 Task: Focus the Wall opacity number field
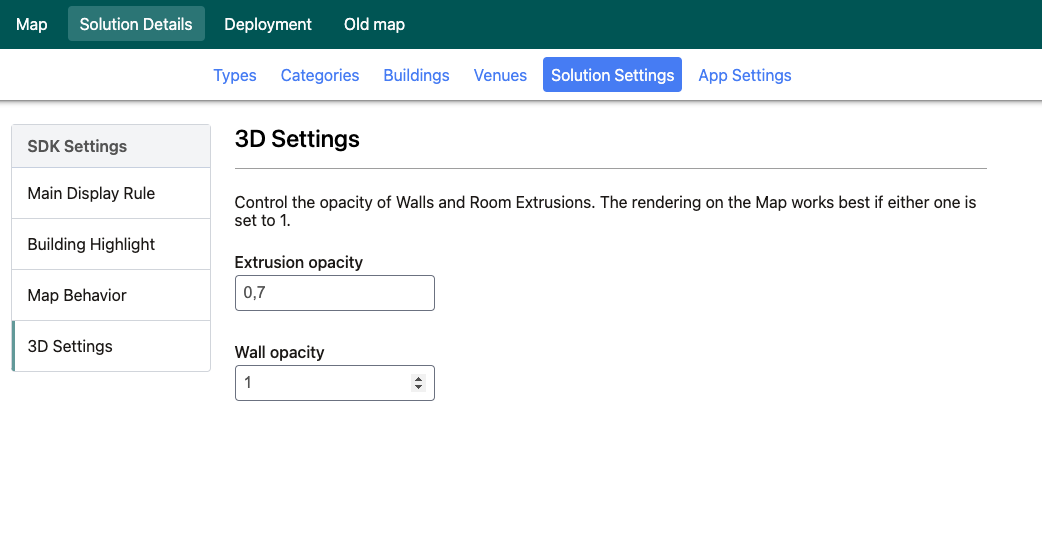320,383
